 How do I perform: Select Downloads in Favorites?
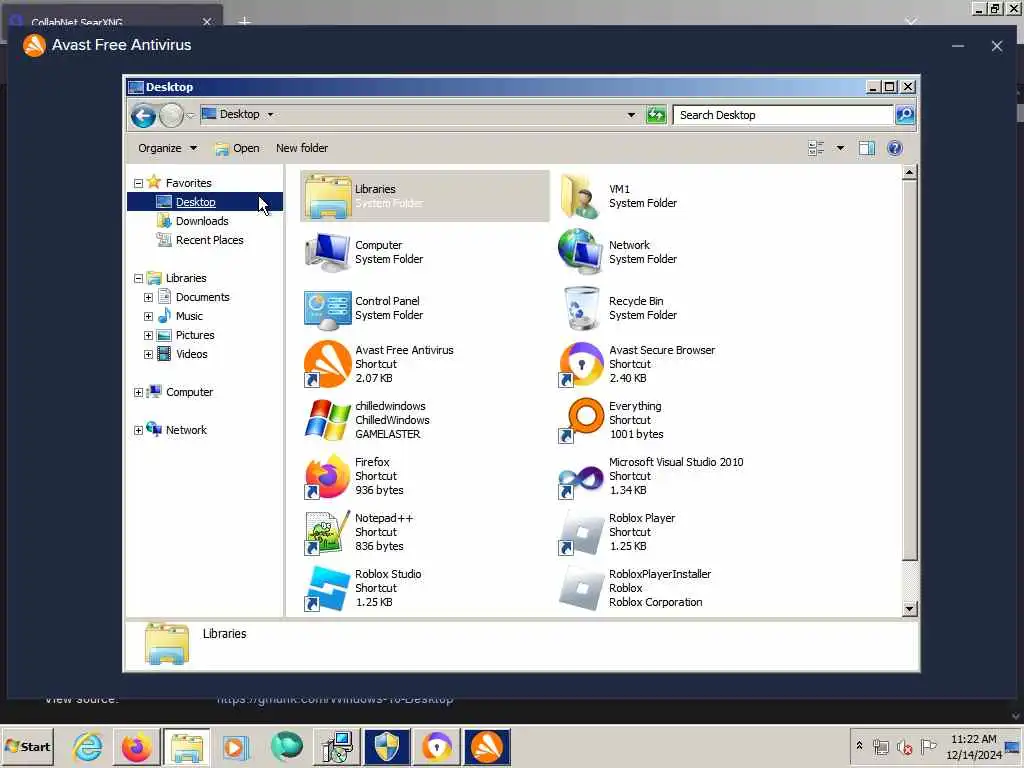coord(202,221)
